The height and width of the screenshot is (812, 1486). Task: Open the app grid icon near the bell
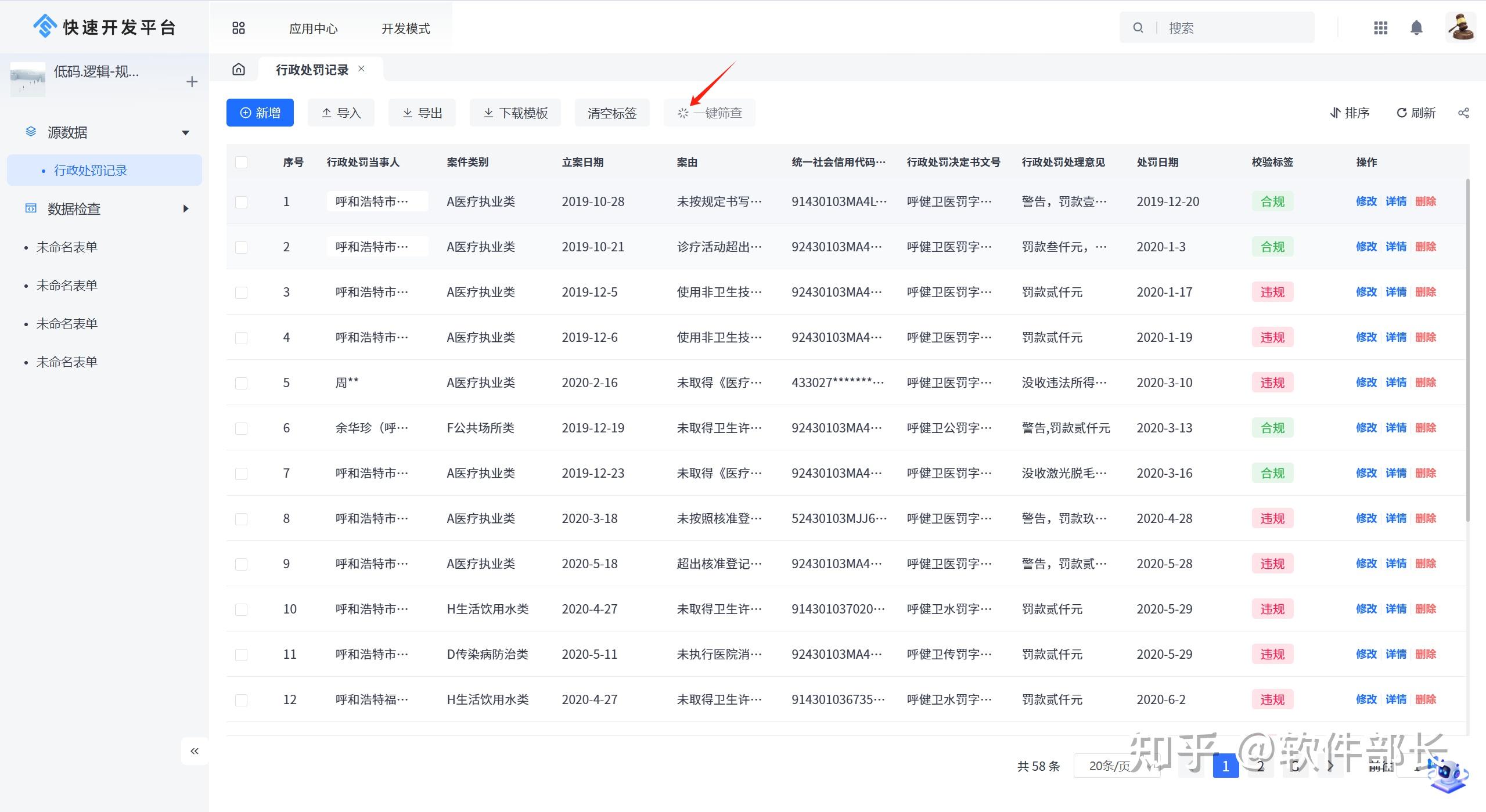1380,27
